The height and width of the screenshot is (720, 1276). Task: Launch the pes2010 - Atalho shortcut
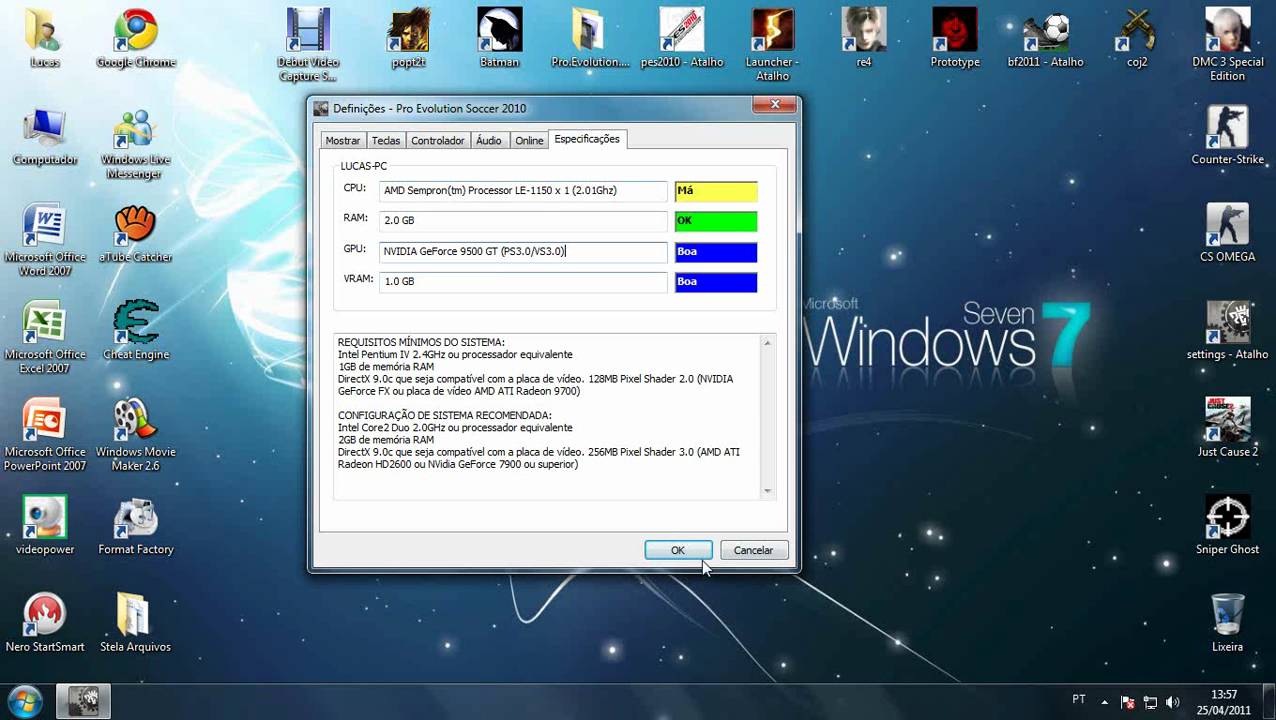[681, 38]
